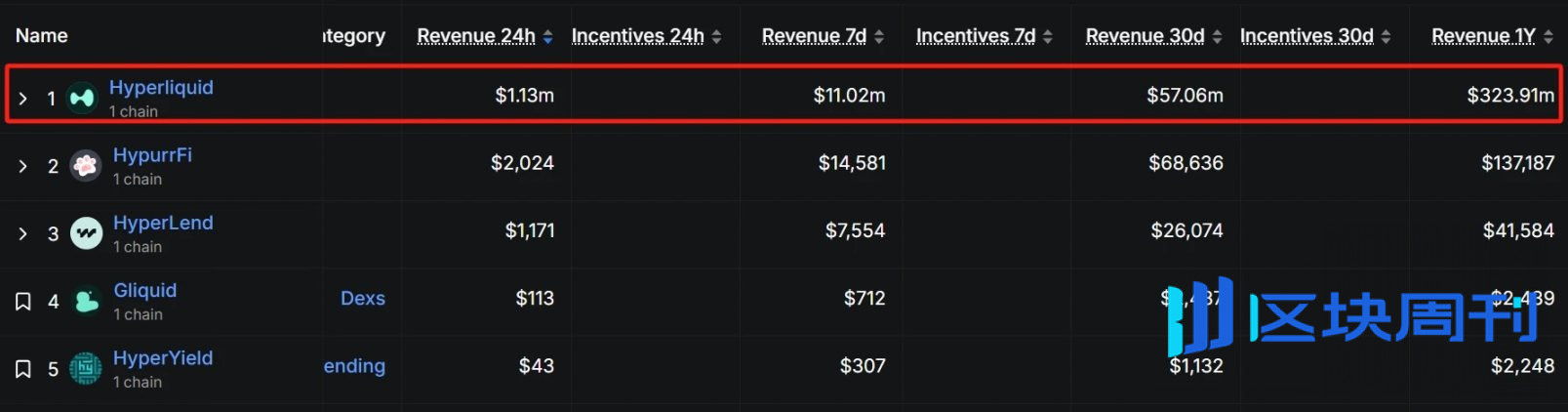This screenshot has width=1568, height=412.
Task: Click the Hyperliquid protocol logo icon
Action: (82, 98)
